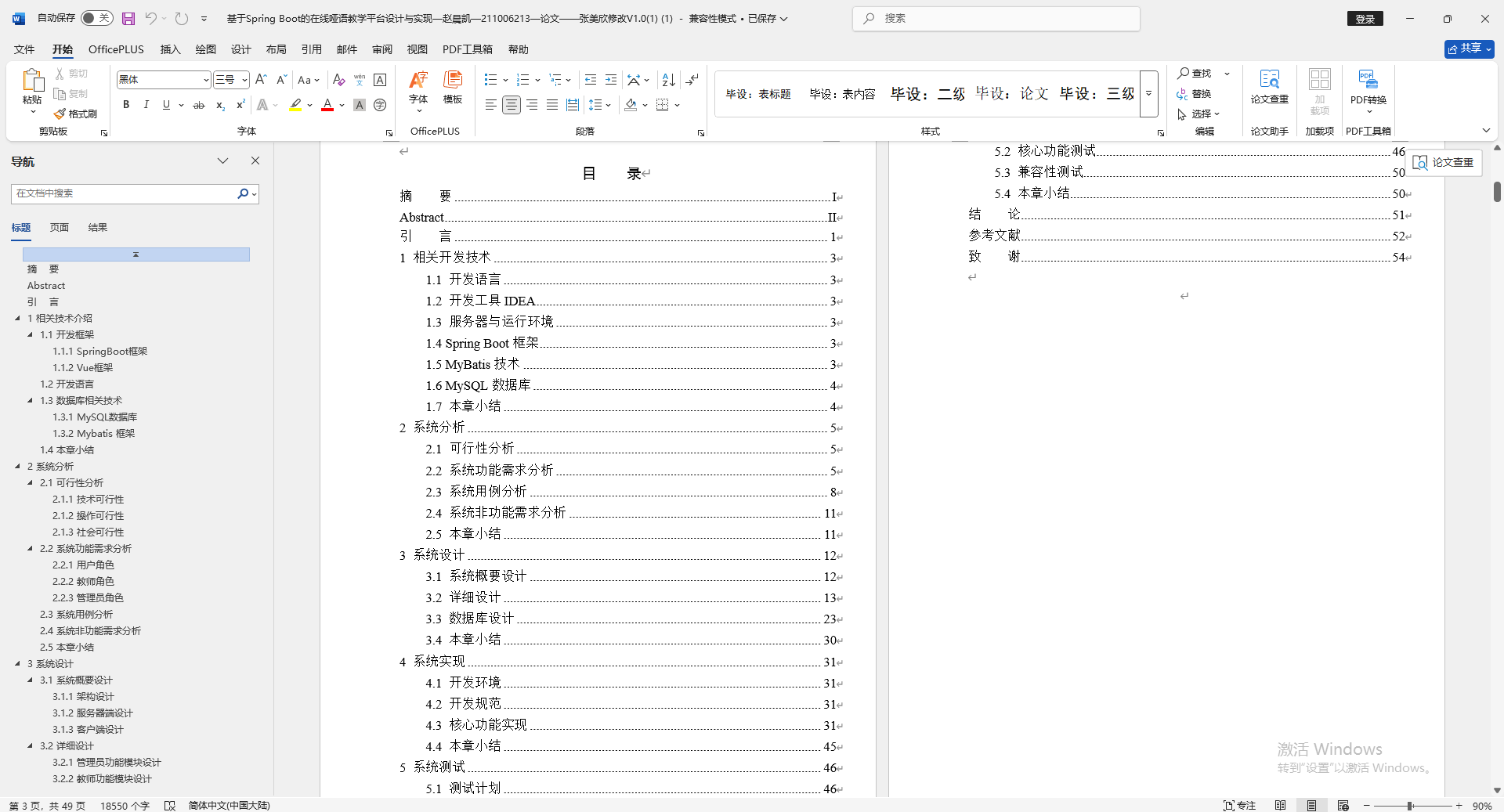1504x812 pixels.
Task: Switch to the 页面 tab in navigation pane
Action: (x=58, y=227)
